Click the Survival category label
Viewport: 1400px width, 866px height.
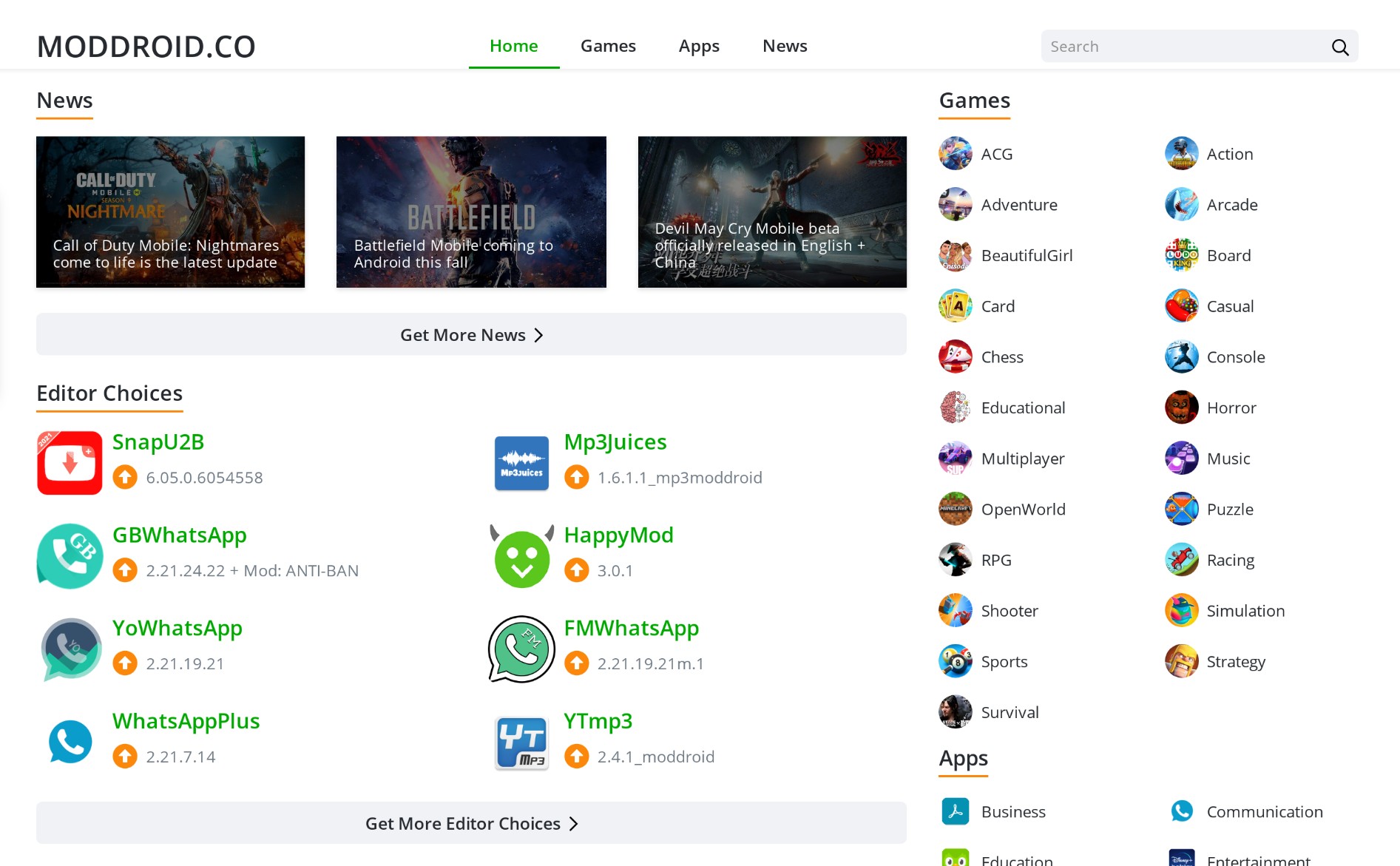click(1010, 712)
